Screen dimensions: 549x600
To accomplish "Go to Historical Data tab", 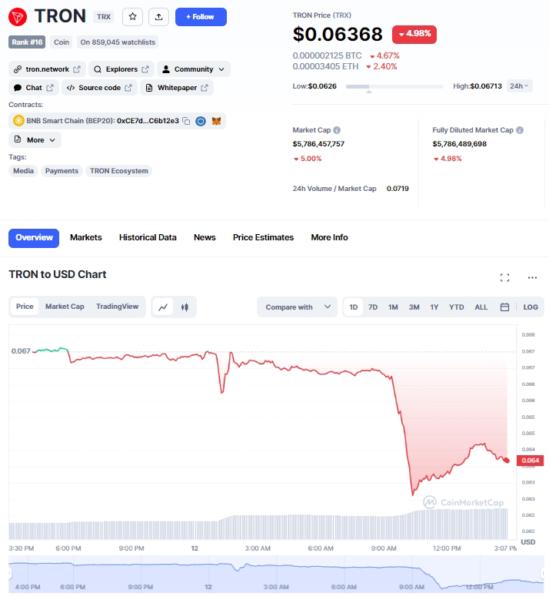I will [x=148, y=237].
